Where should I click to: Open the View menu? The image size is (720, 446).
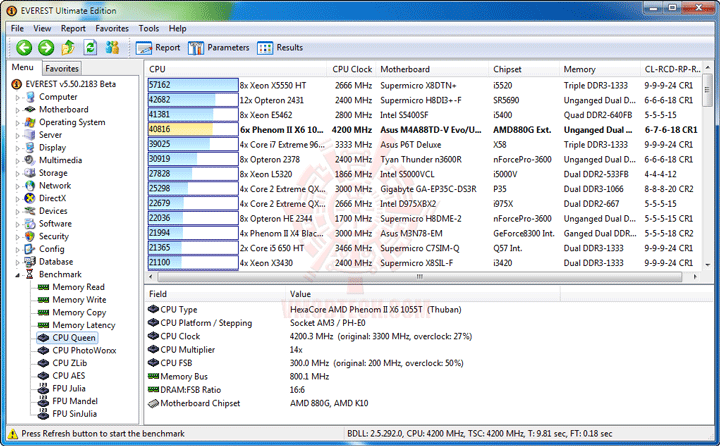42,28
